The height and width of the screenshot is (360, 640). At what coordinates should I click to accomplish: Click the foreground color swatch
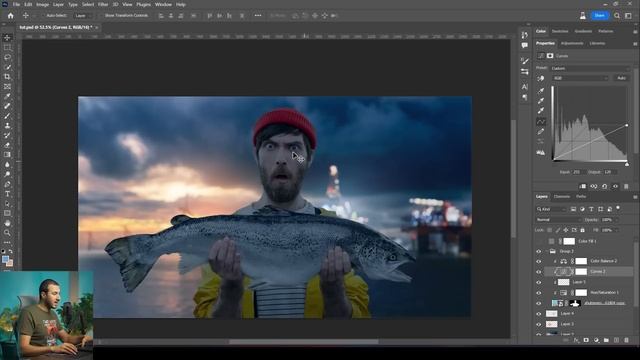[x=5, y=260]
